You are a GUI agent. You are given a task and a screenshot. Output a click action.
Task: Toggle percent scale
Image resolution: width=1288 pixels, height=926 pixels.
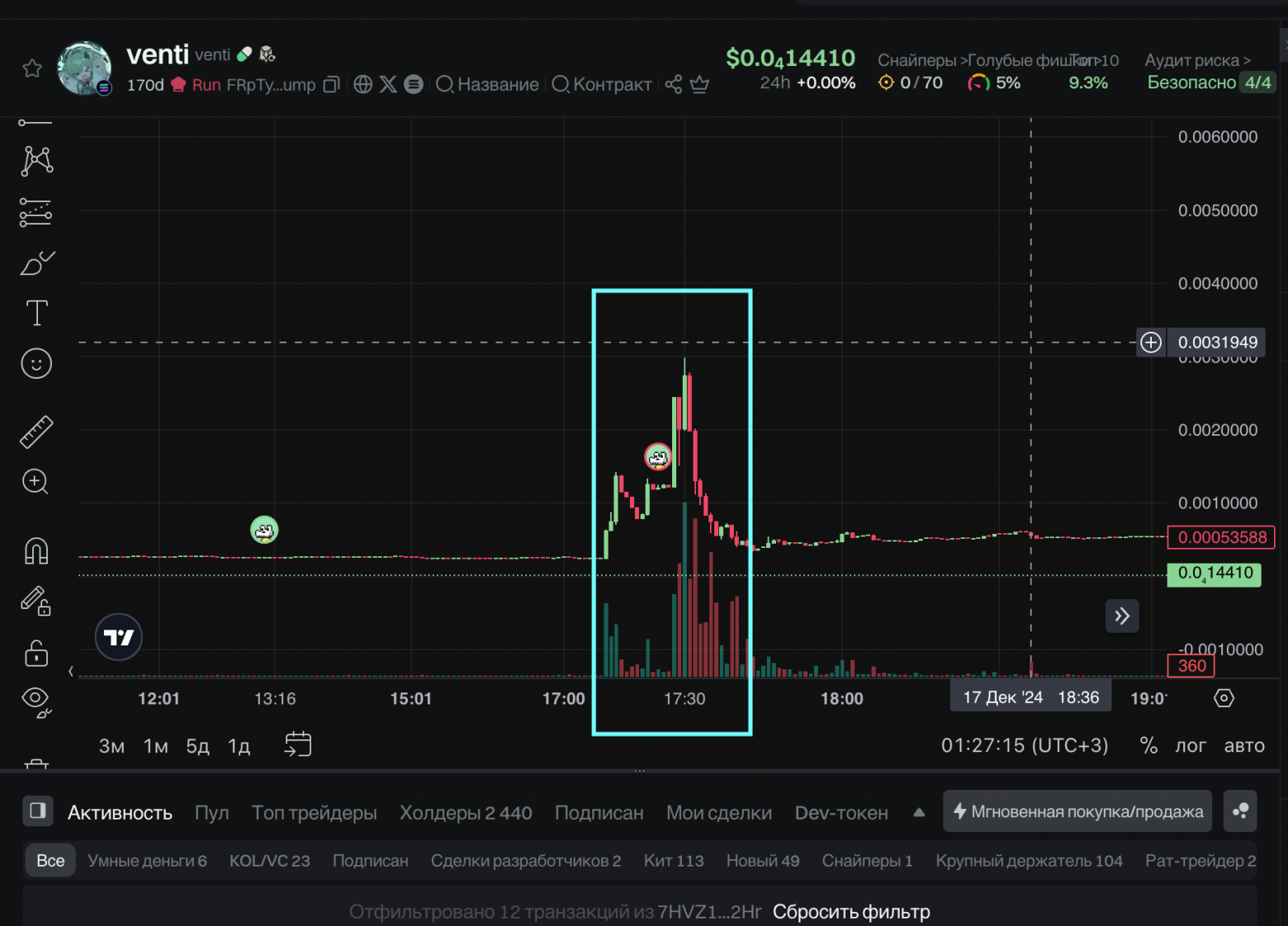click(x=1148, y=745)
